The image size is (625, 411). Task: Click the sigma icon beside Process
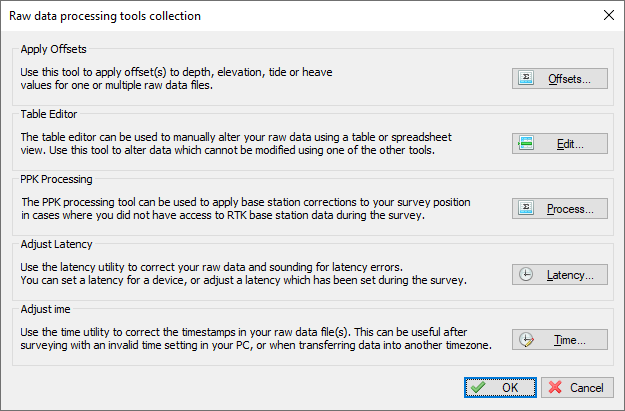526,208
